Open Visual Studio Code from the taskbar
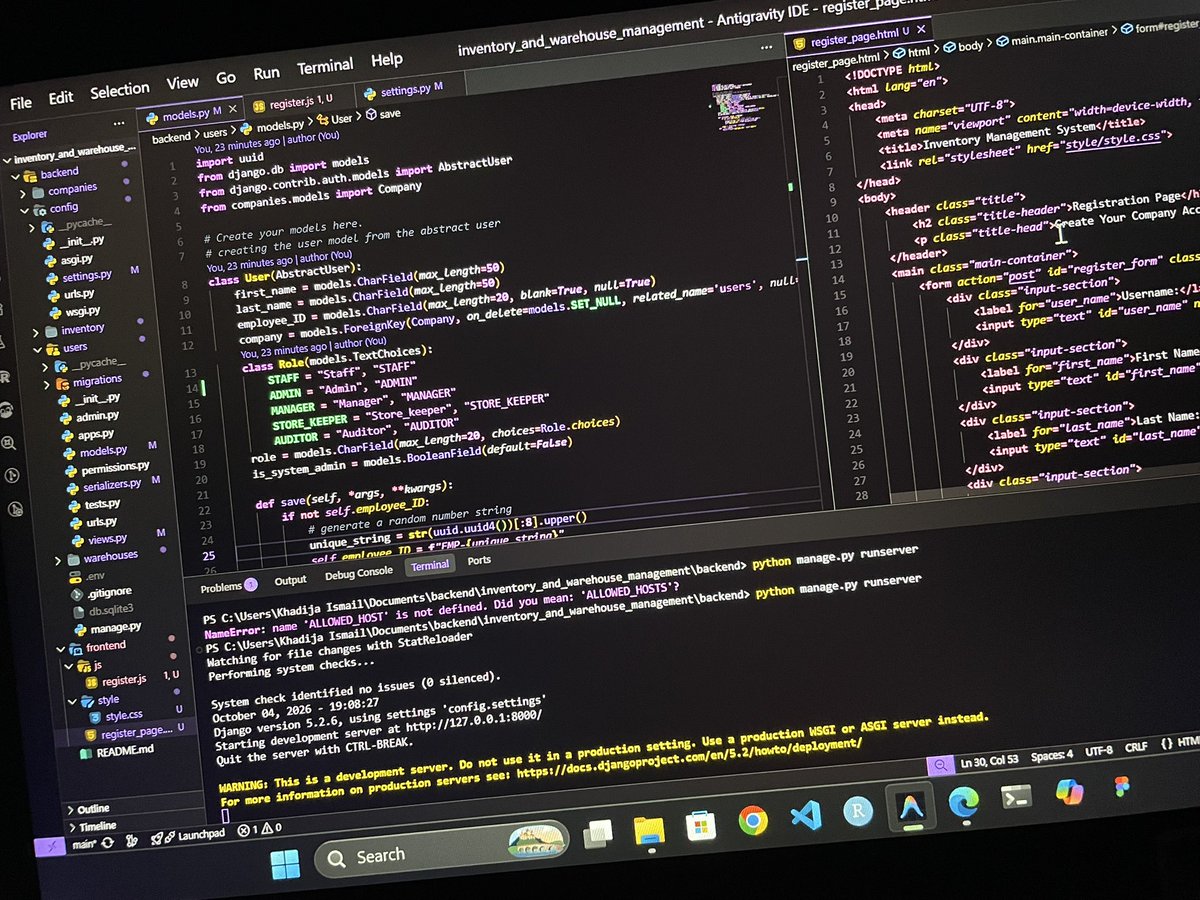The height and width of the screenshot is (900, 1200). [805, 815]
